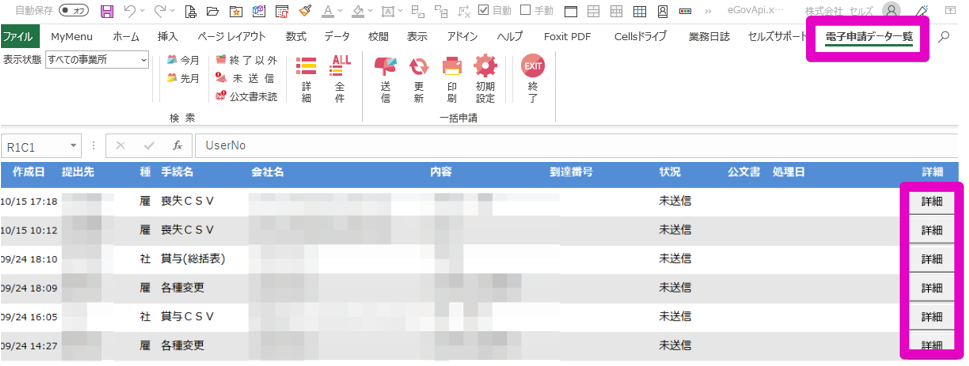Screen dimensions: 969x366
Task: Show all entries with 全件 icon
Action: tap(341, 79)
